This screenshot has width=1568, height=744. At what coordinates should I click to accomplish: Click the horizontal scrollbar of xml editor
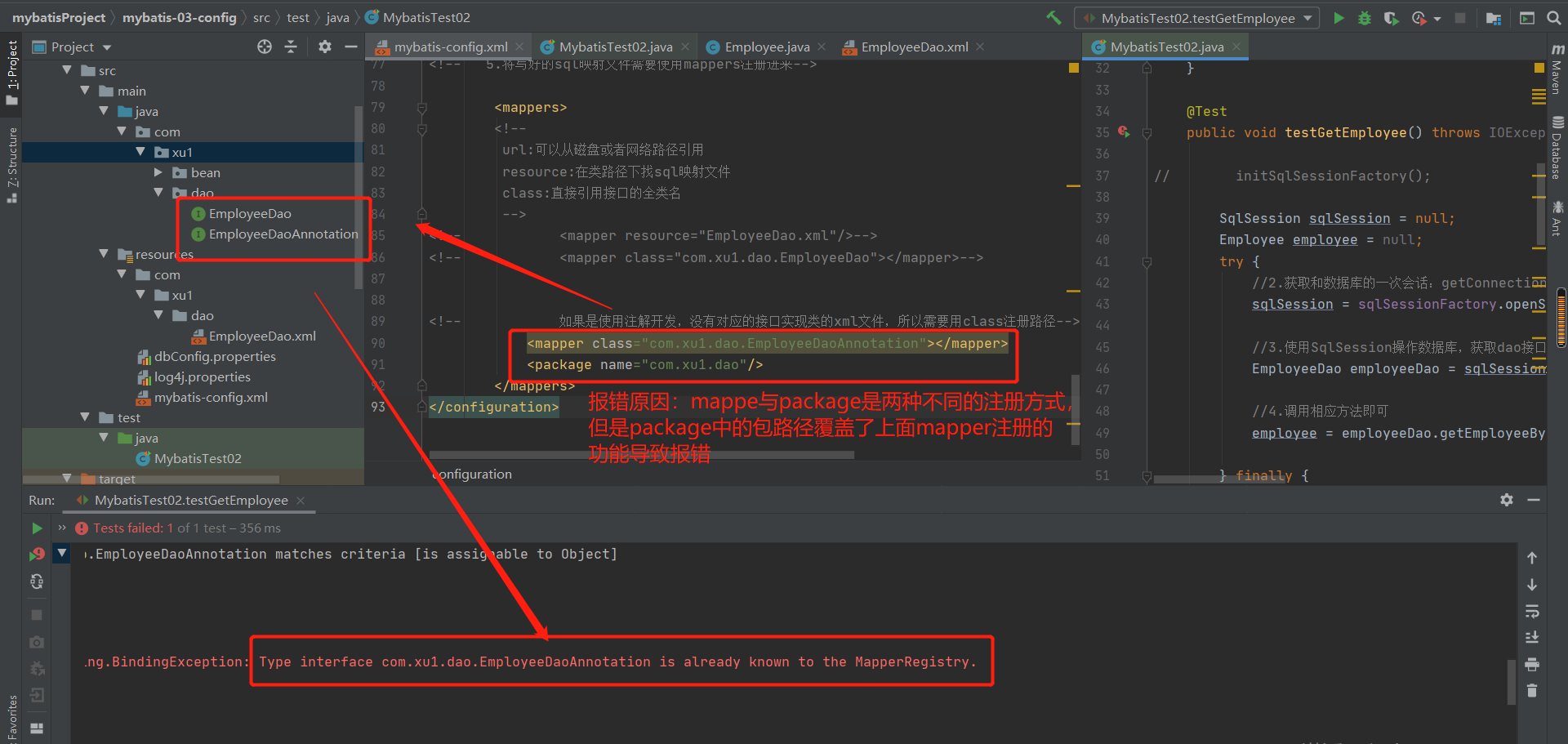coord(642,455)
